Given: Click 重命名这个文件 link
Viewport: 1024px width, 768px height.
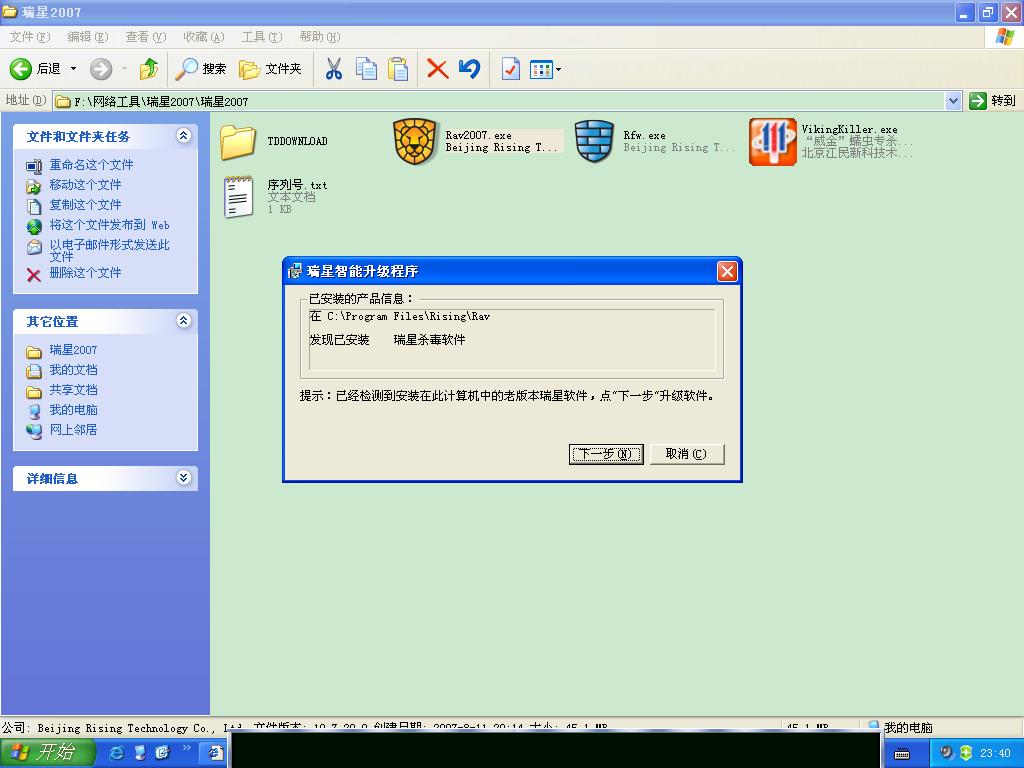Looking at the screenshot, I should tap(91, 165).
